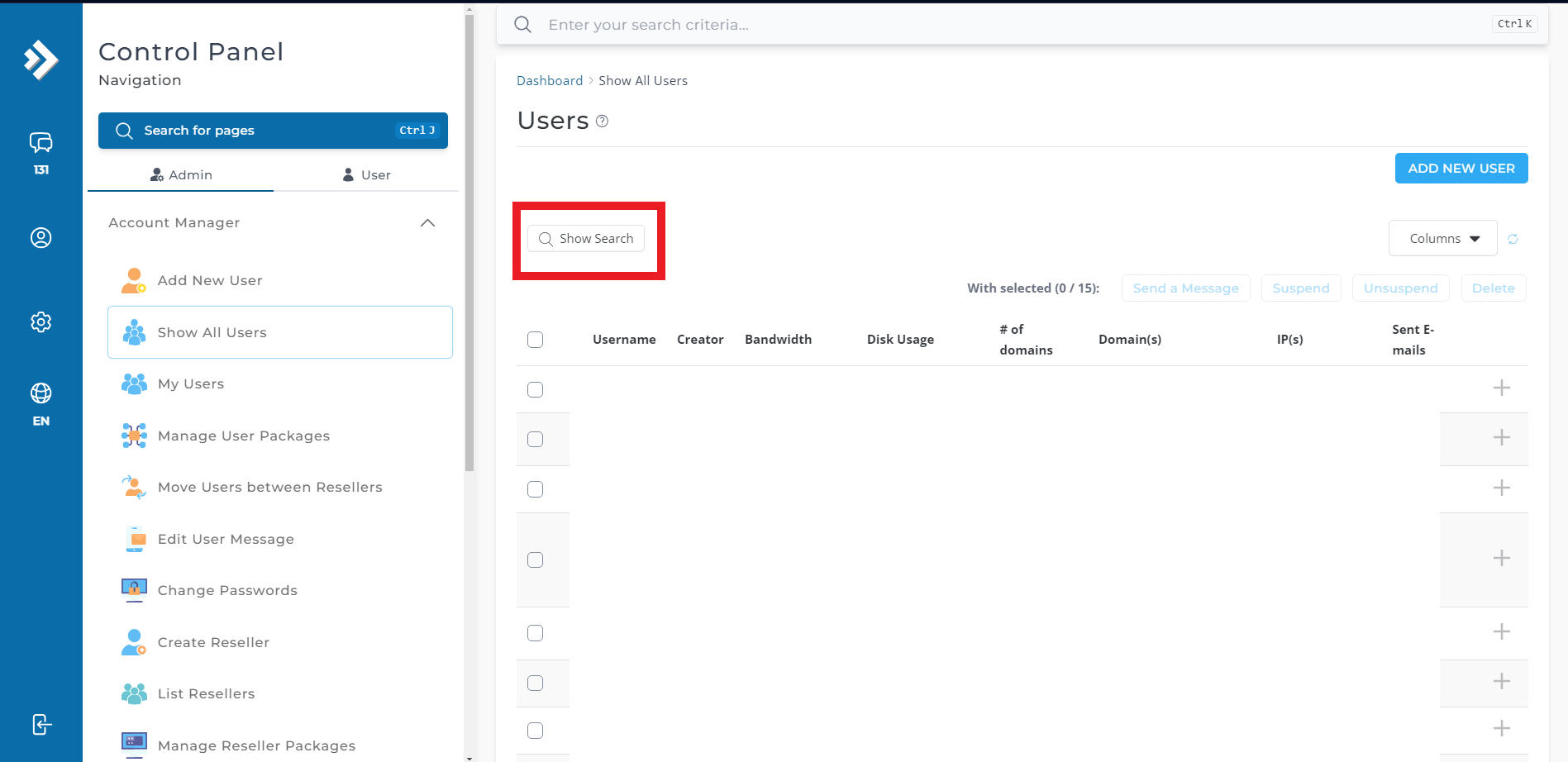Click the Send a Message button
Image resolution: width=1568 pixels, height=762 pixels.
tap(1185, 288)
